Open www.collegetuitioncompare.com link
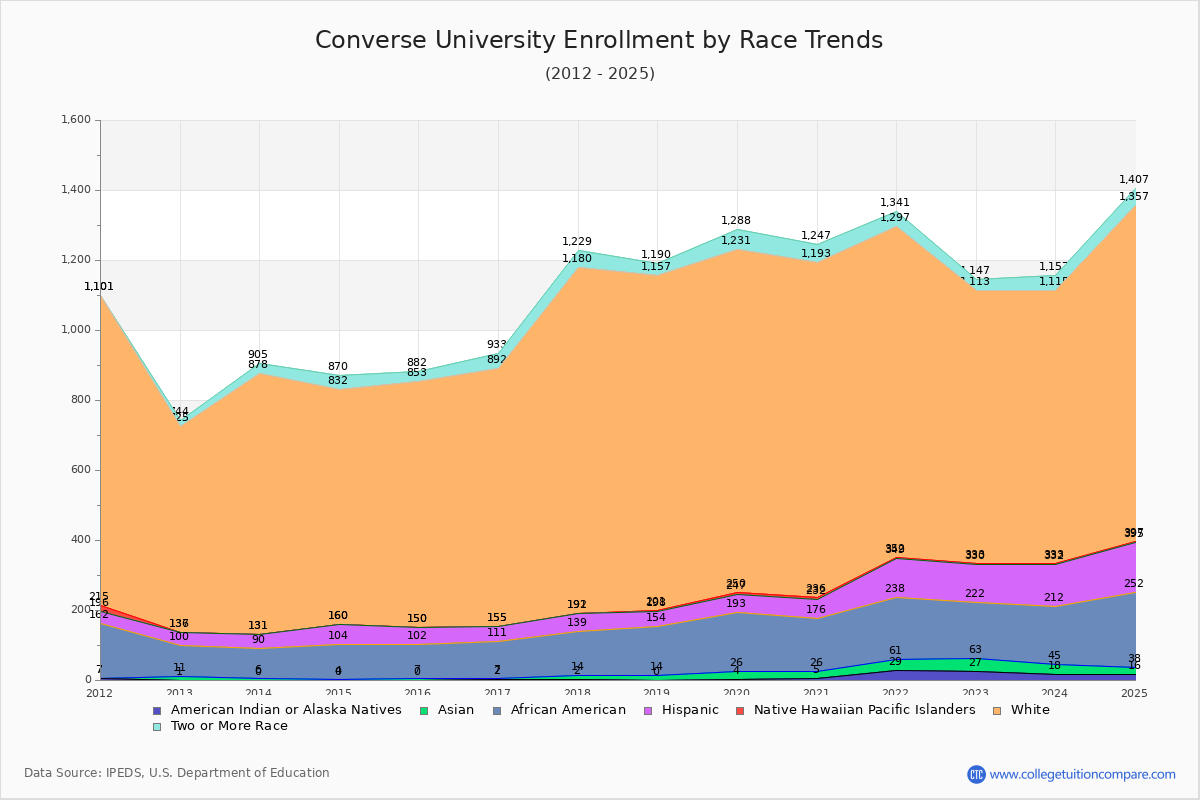This screenshot has height=800, width=1200. [1083, 774]
